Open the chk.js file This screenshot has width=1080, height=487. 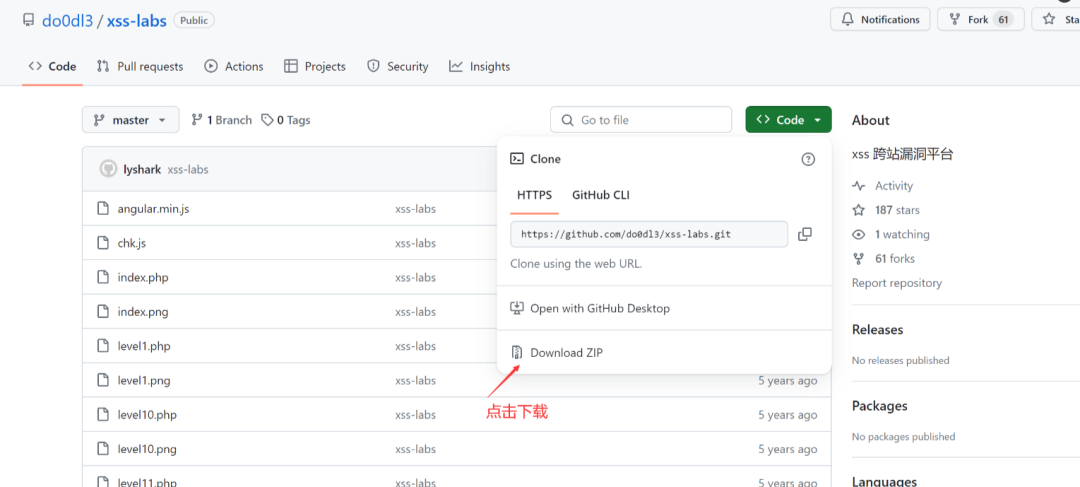(132, 243)
